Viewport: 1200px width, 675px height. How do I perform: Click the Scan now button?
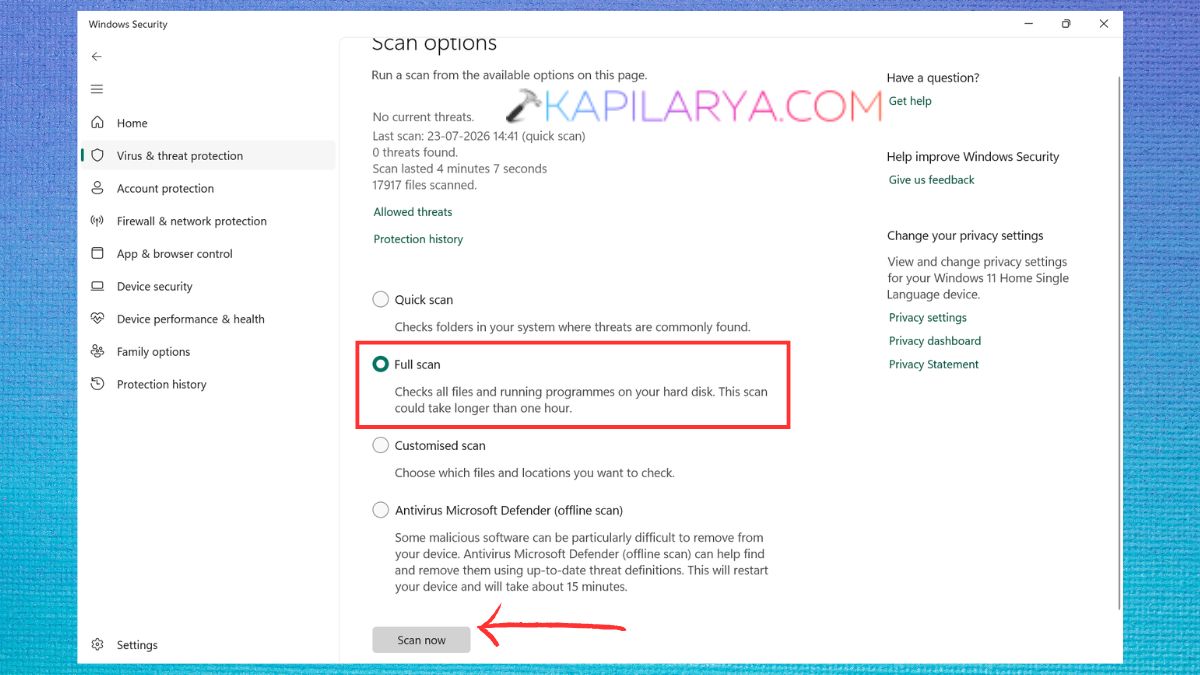[421, 640]
